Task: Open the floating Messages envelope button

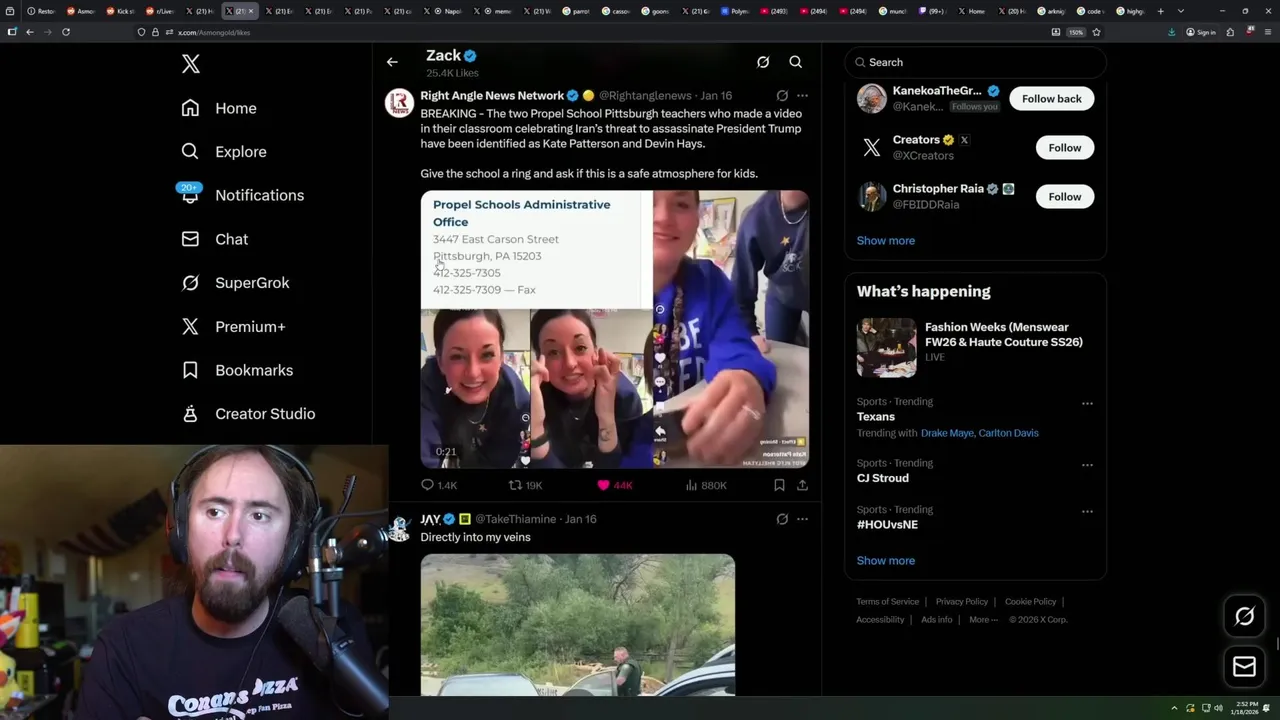Action: pos(1244,667)
